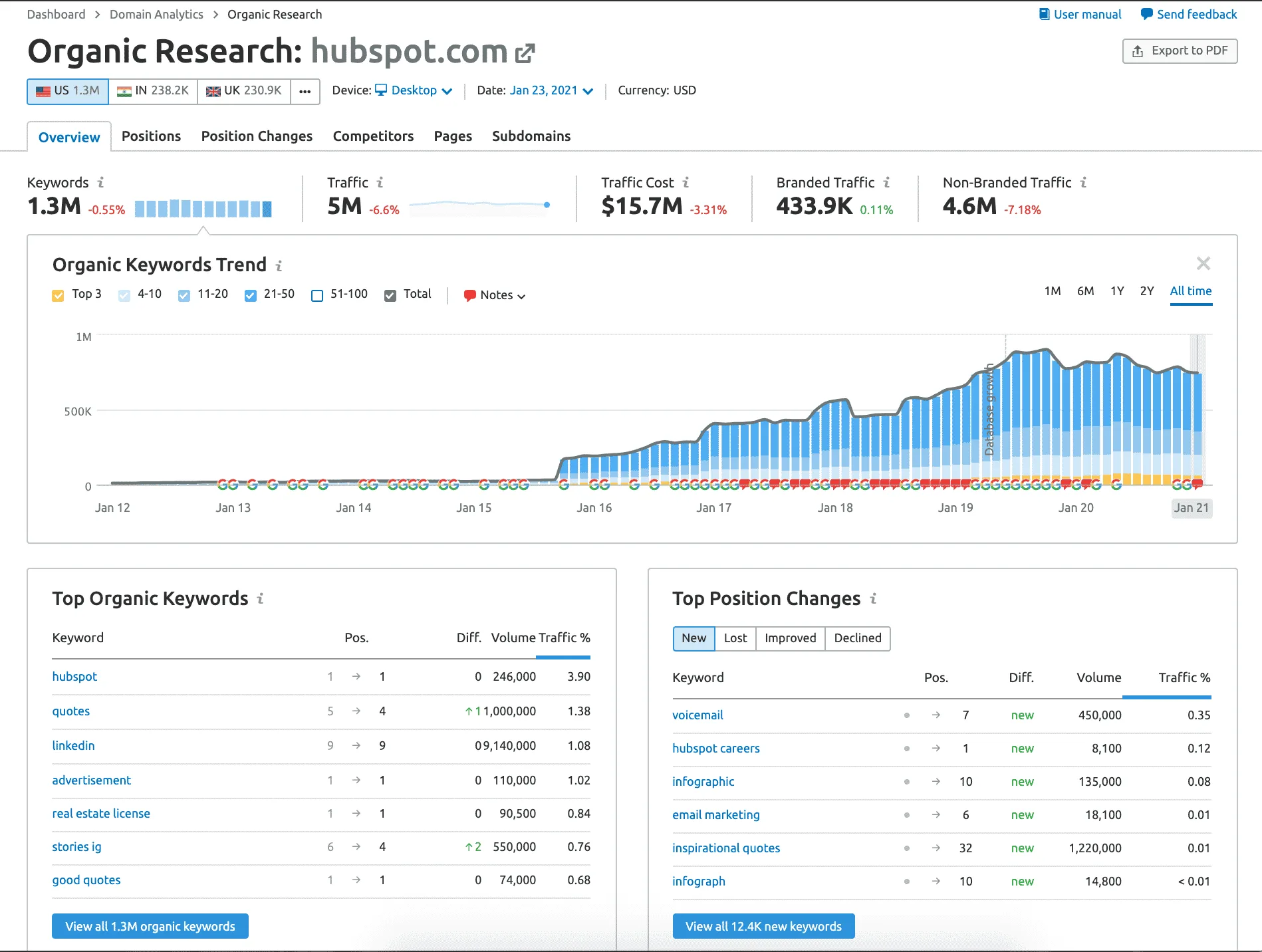This screenshot has height=952, width=1262.
Task: Toggle the 21-50 positions checkbox
Action: tap(251, 295)
